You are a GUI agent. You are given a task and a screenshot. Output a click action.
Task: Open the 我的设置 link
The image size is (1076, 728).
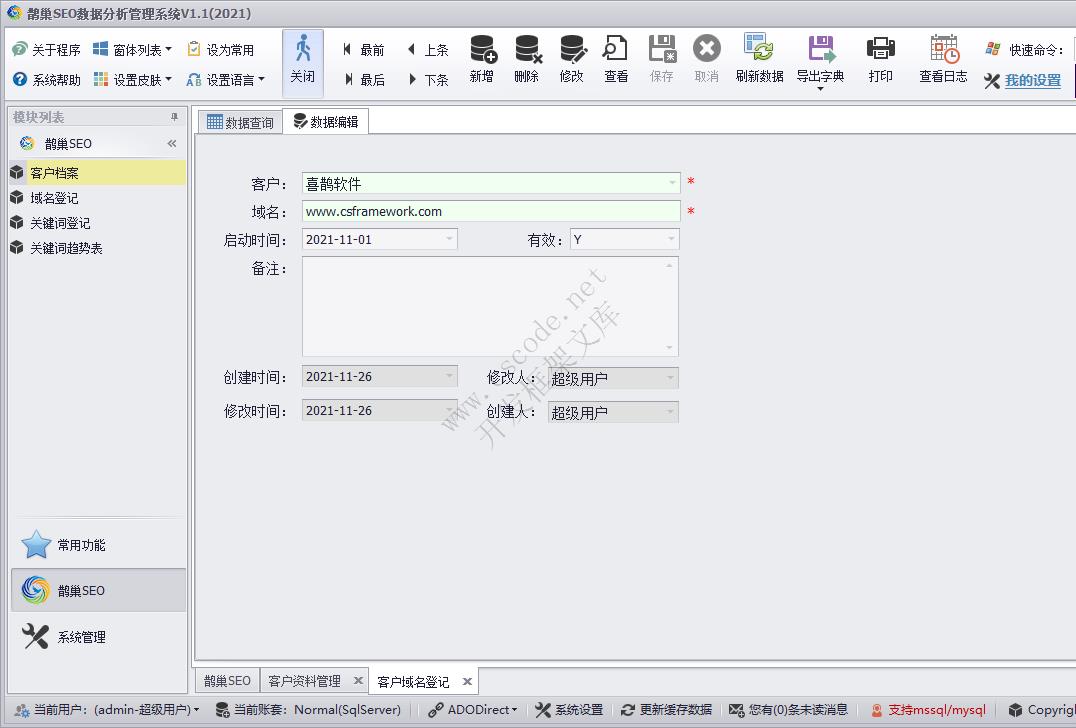[x=1033, y=81]
